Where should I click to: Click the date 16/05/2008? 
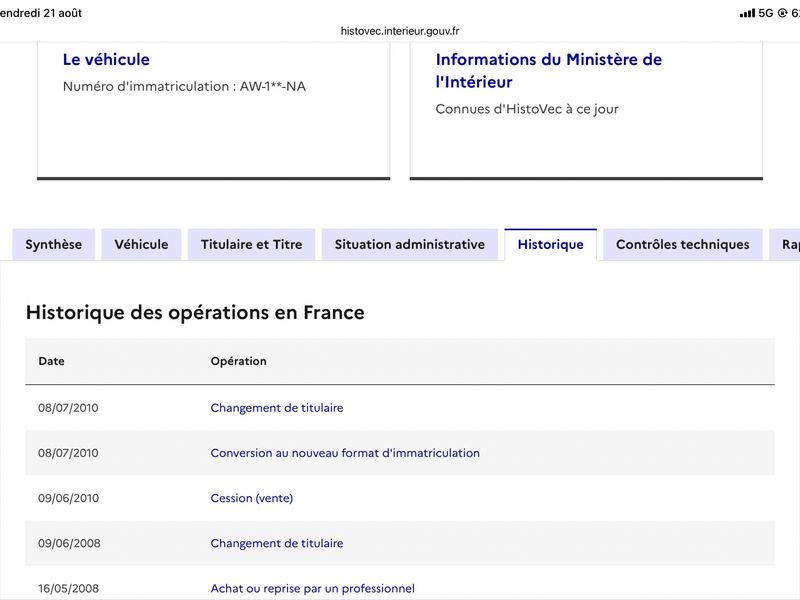pyautogui.click(x=68, y=588)
